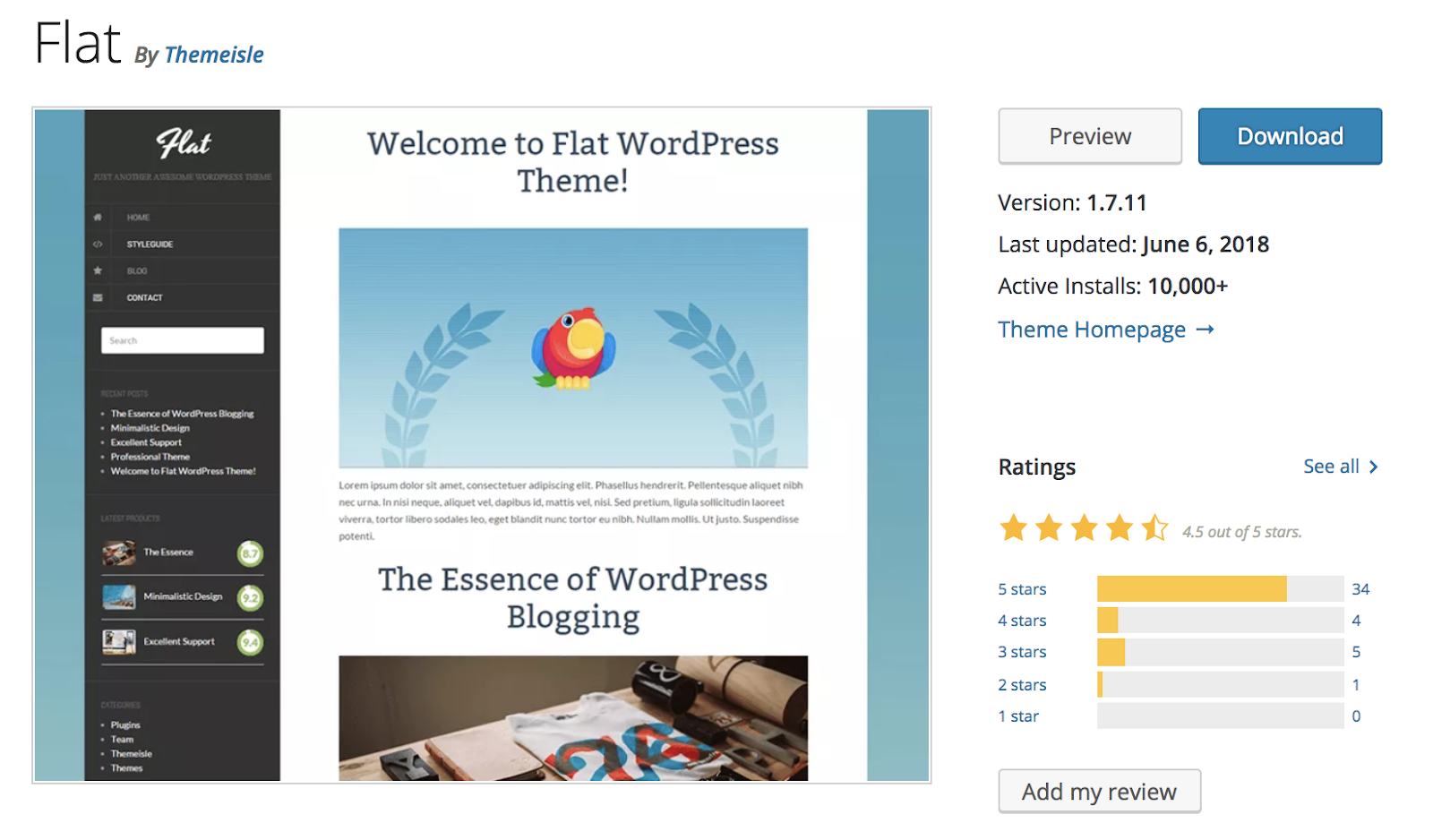Click the 5 stars rating bar
1433x840 pixels.
(x=1221, y=588)
